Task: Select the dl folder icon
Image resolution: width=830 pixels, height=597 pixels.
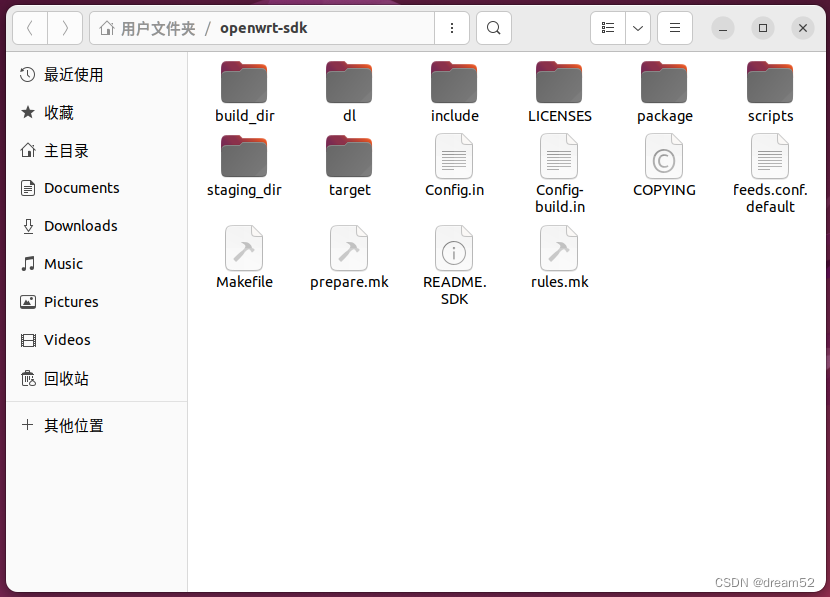Action: (x=349, y=82)
